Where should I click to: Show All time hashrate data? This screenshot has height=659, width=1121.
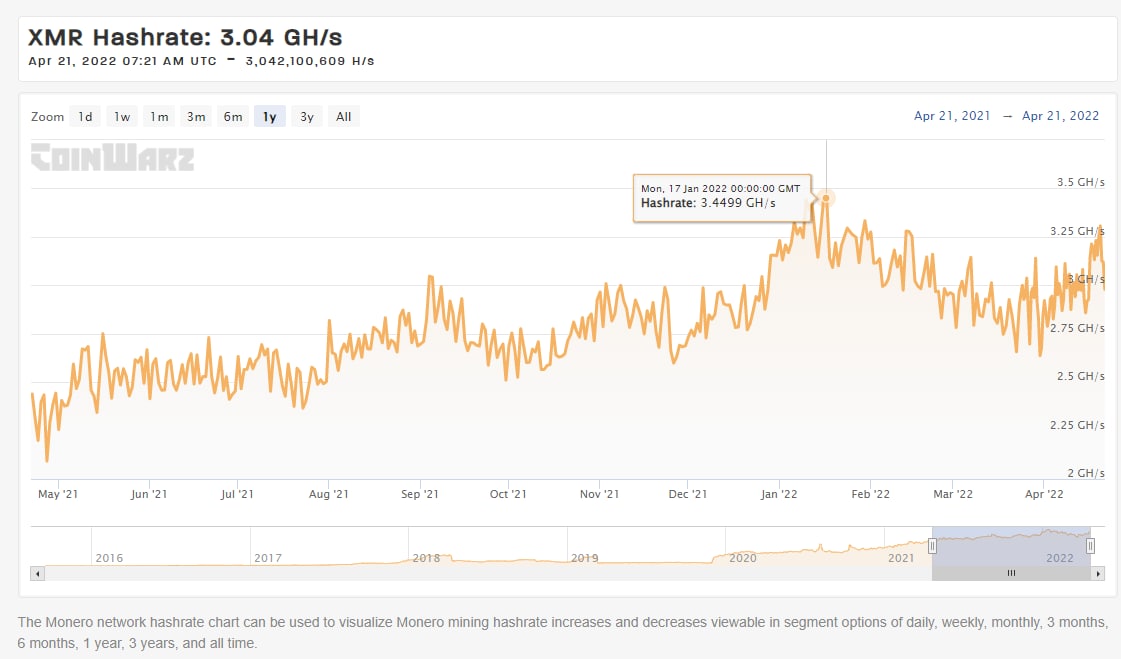click(x=344, y=117)
